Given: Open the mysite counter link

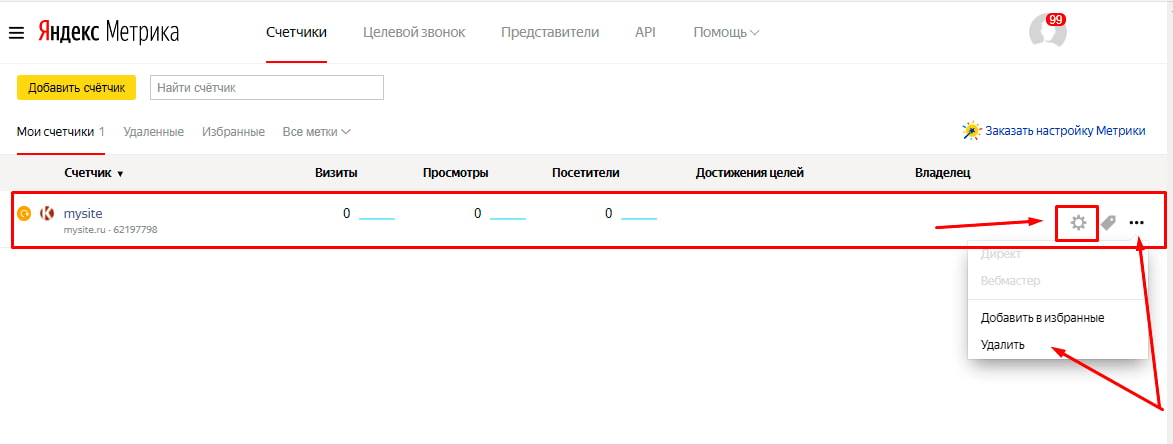Looking at the screenshot, I should click(83, 213).
